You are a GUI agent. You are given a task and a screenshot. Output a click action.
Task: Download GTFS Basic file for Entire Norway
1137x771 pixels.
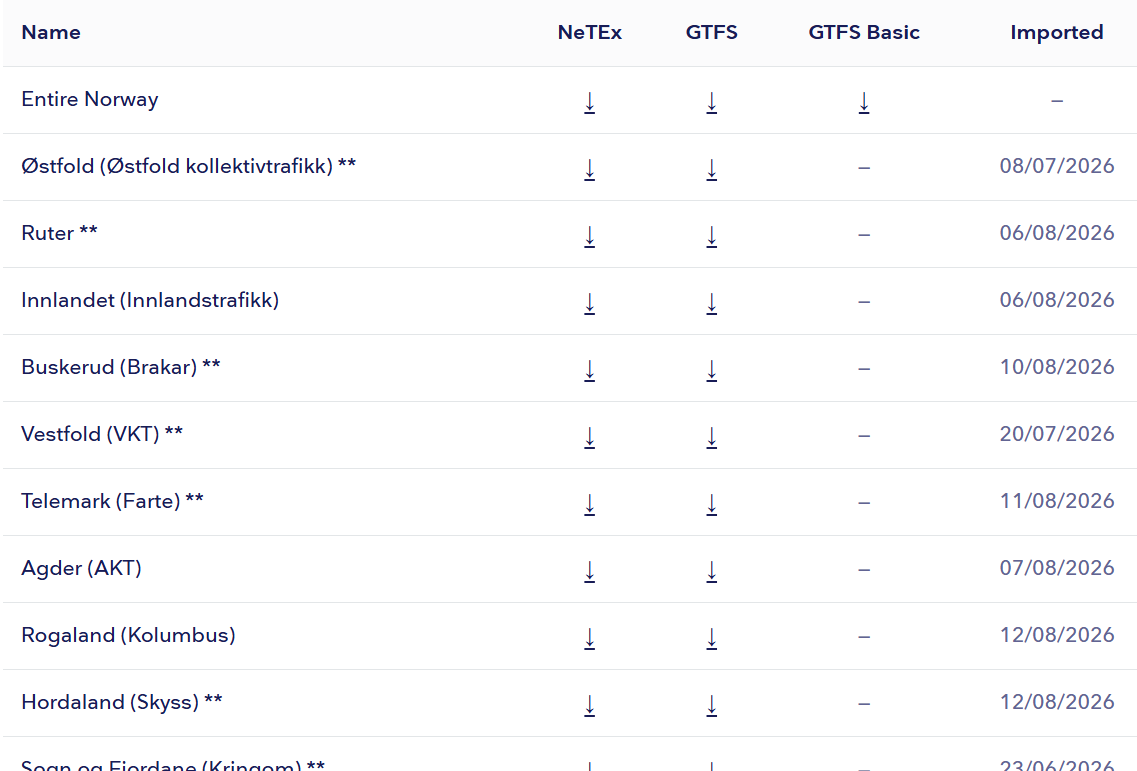tap(864, 103)
